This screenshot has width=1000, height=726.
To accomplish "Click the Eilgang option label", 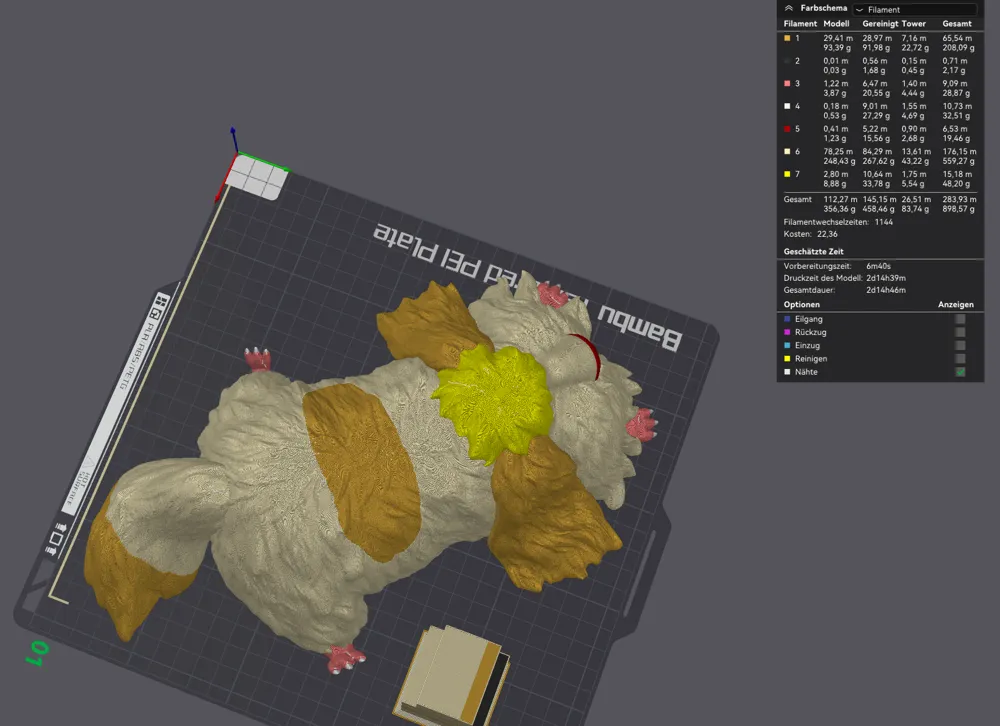I will point(808,319).
